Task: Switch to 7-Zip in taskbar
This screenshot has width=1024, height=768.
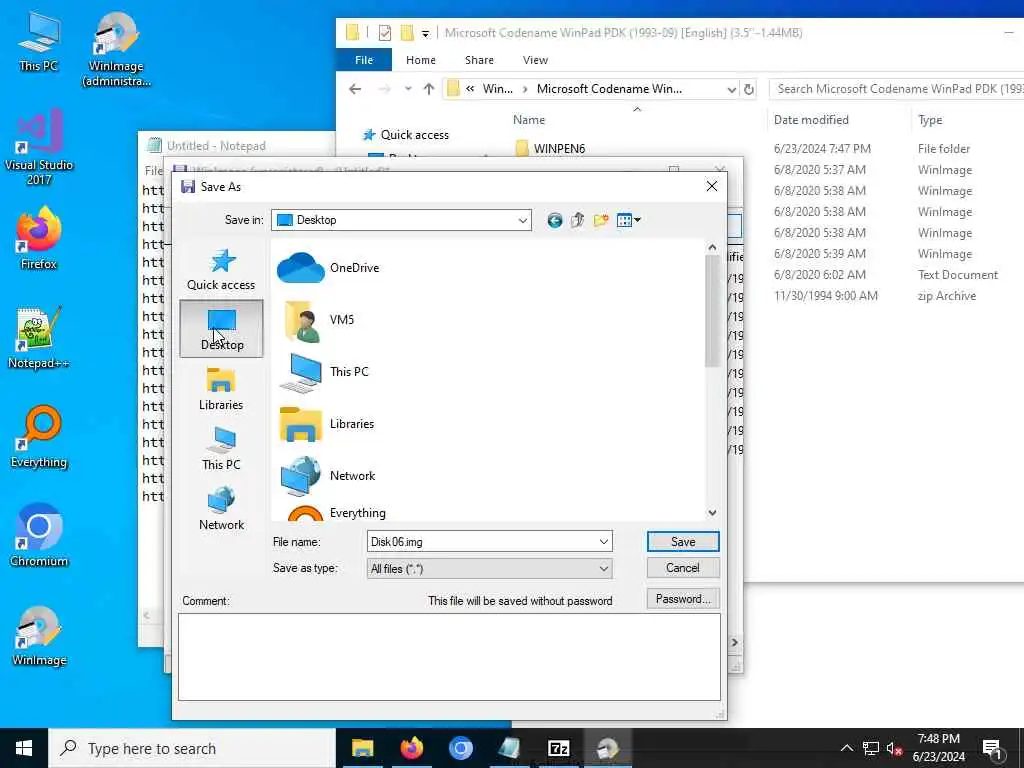Action: 558,748
